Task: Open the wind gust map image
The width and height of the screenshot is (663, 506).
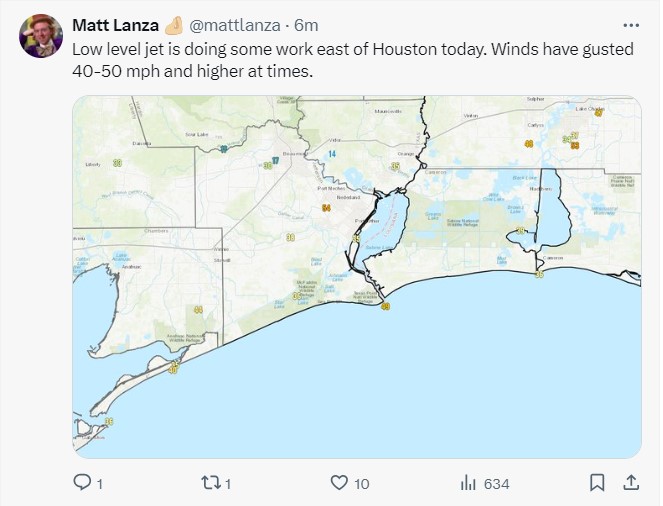Action: [x=357, y=277]
